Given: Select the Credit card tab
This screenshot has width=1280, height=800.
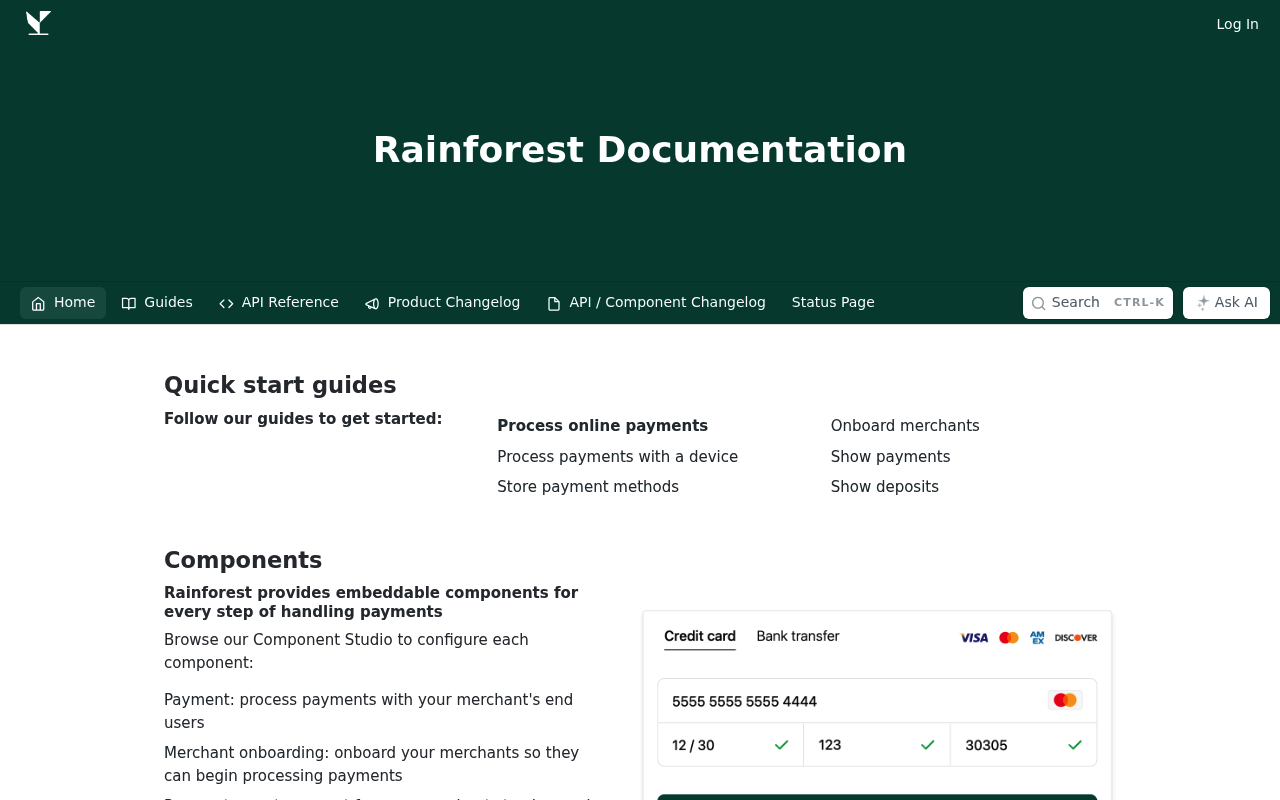Looking at the screenshot, I should pos(700,637).
